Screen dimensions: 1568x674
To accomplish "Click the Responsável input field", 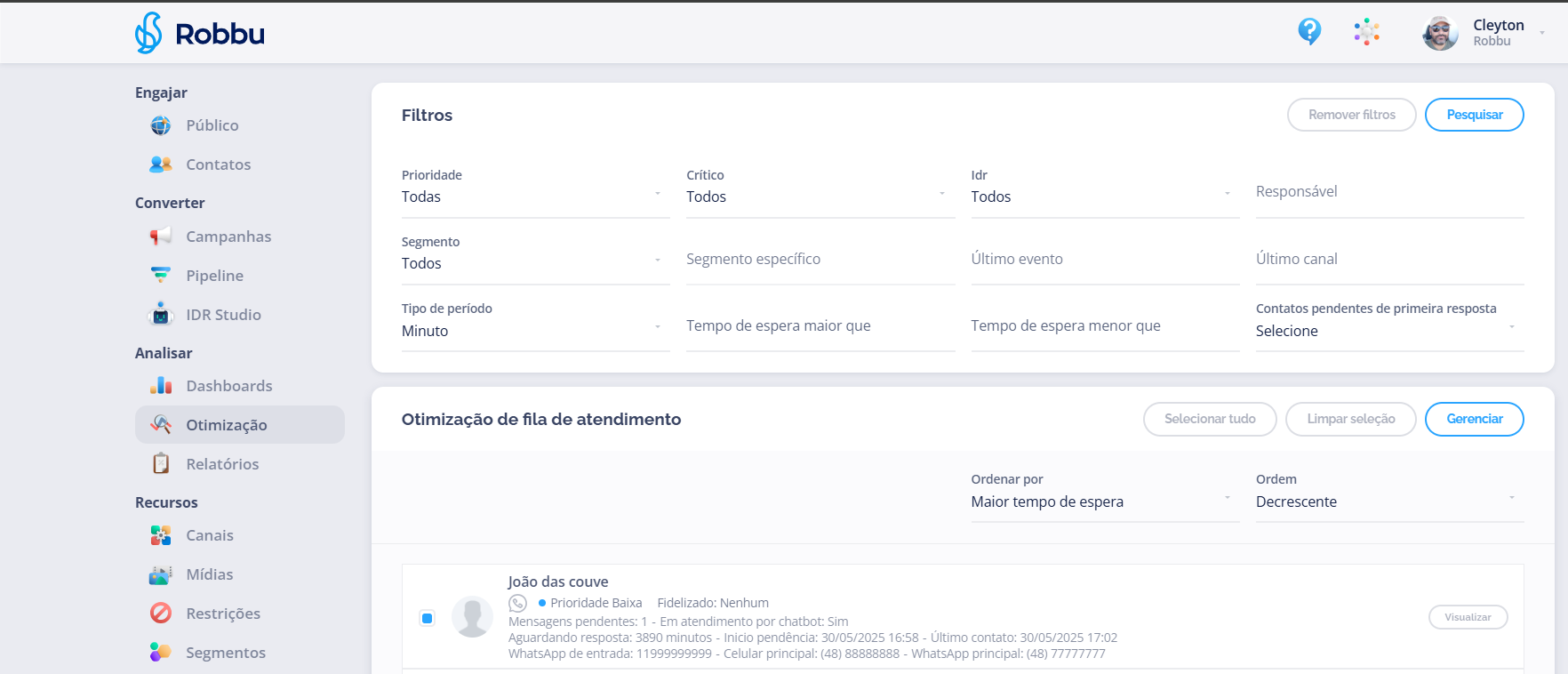I will click(x=1388, y=192).
